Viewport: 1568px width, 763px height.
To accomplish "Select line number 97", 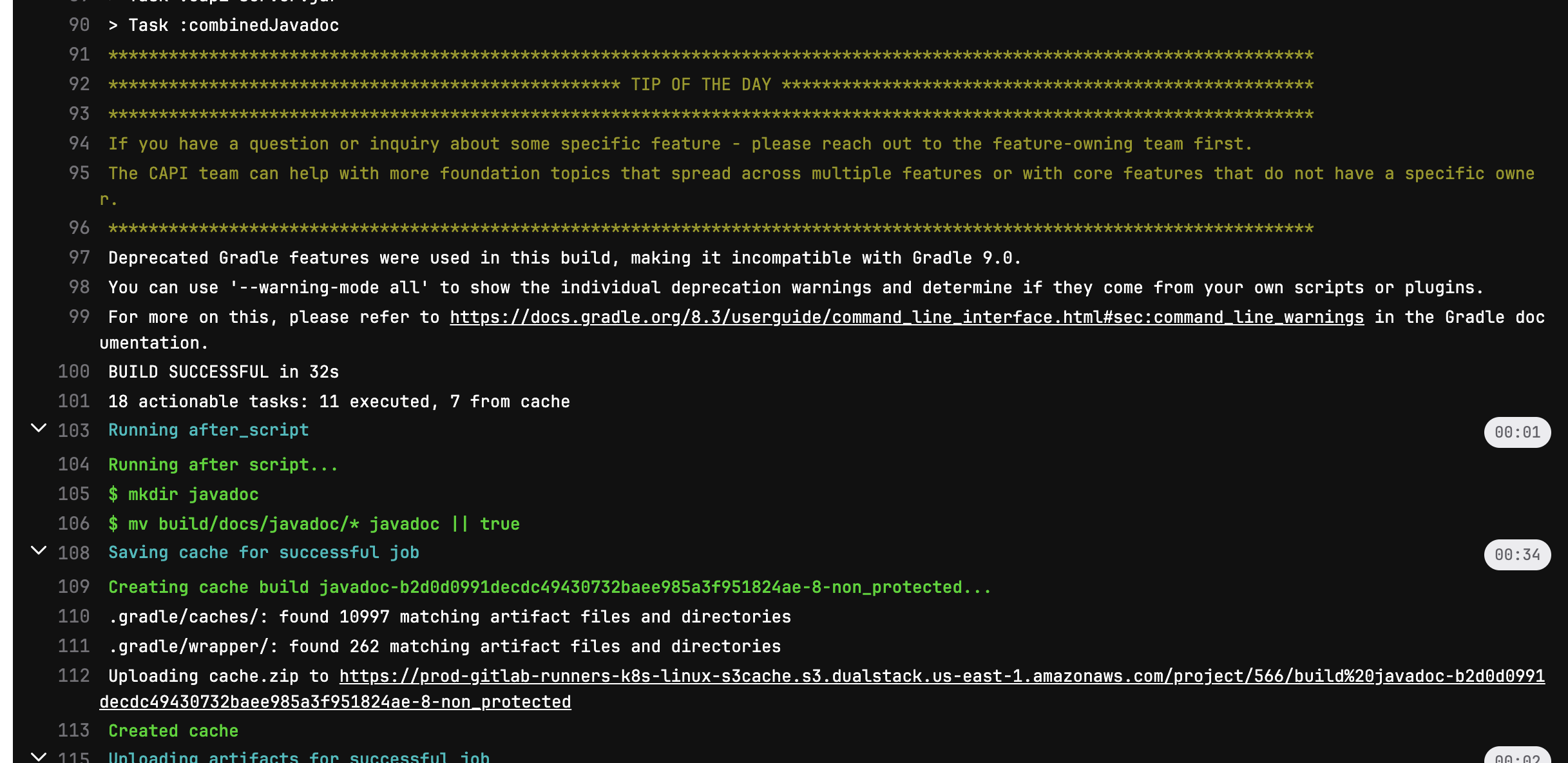I will coord(79,258).
